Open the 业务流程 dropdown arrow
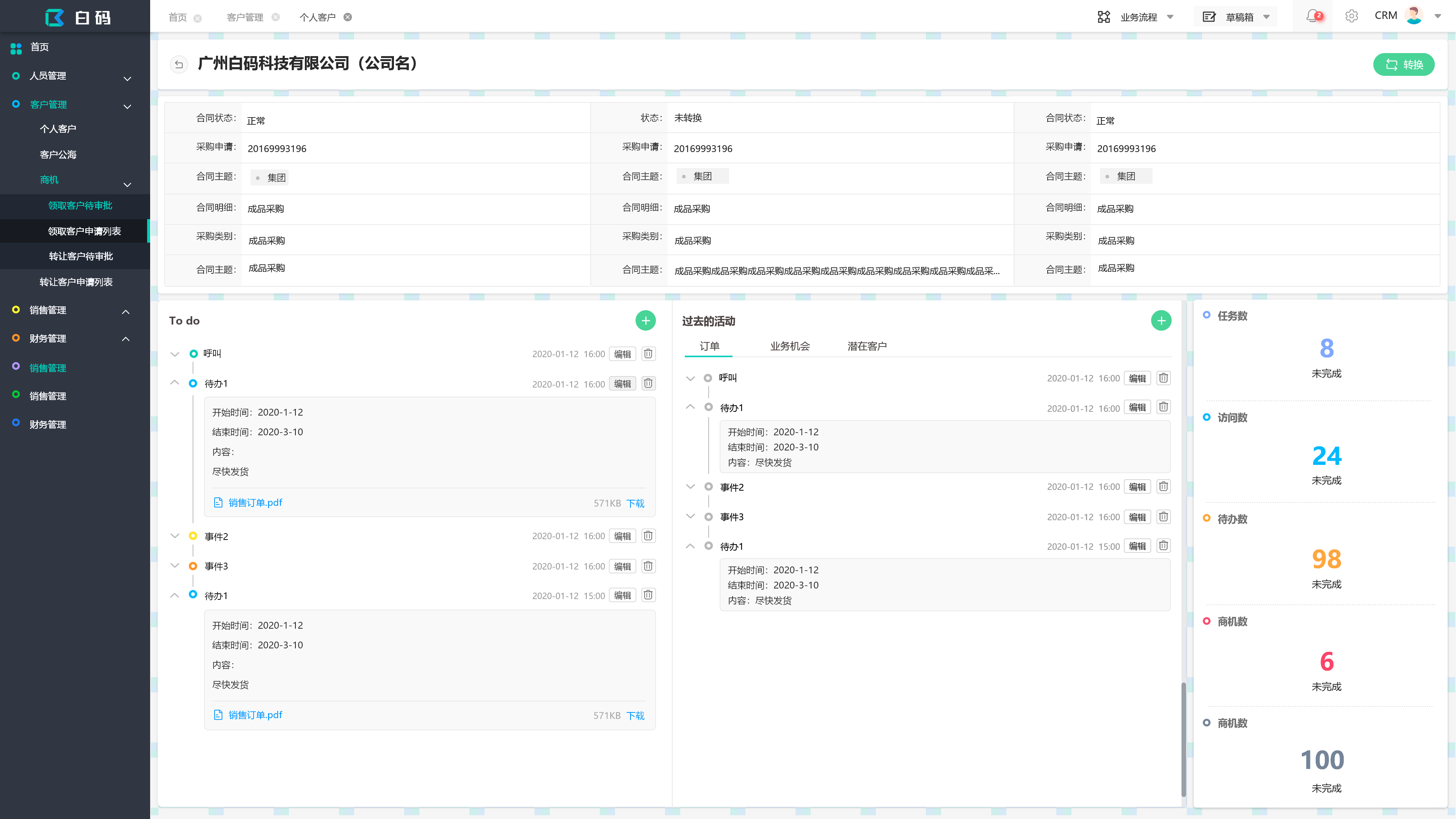Screen dimensions: 1456x819 (1170, 17)
